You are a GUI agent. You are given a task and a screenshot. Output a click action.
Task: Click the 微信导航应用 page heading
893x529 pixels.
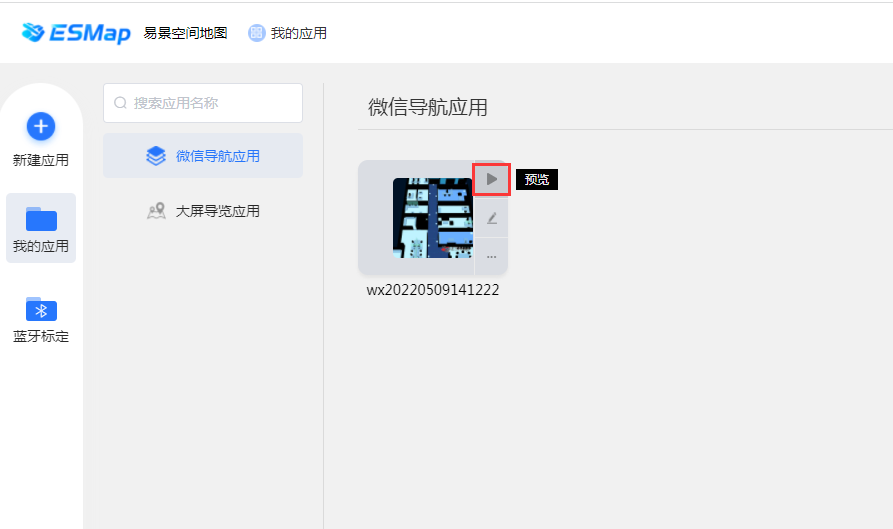click(x=428, y=107)
